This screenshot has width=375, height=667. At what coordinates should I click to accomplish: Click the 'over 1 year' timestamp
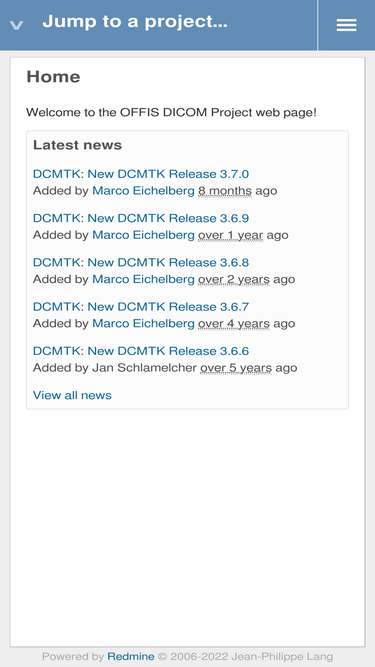tap(230, 235)
